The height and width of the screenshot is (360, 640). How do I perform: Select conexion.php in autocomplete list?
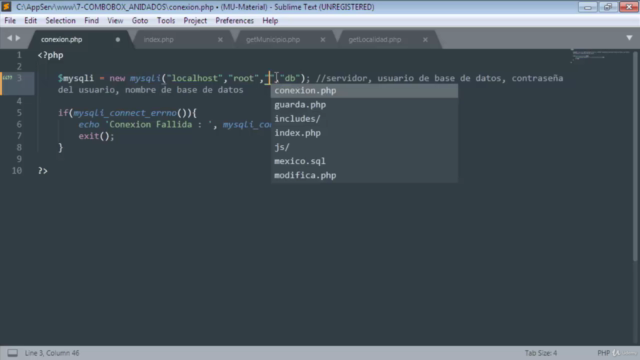tap(364, 91)
